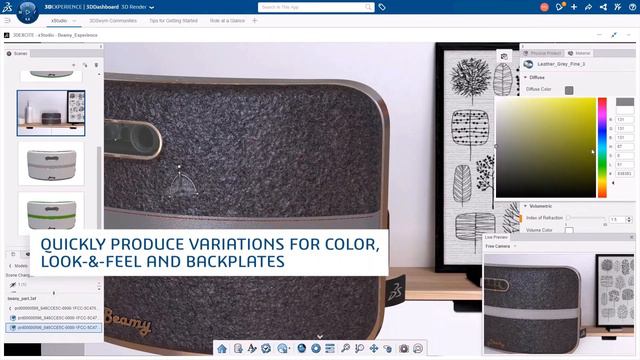Viewport: 640px width, 360px height.
Task: Open the settings list icon in bottom toolbar
Action: coord(330,349)
